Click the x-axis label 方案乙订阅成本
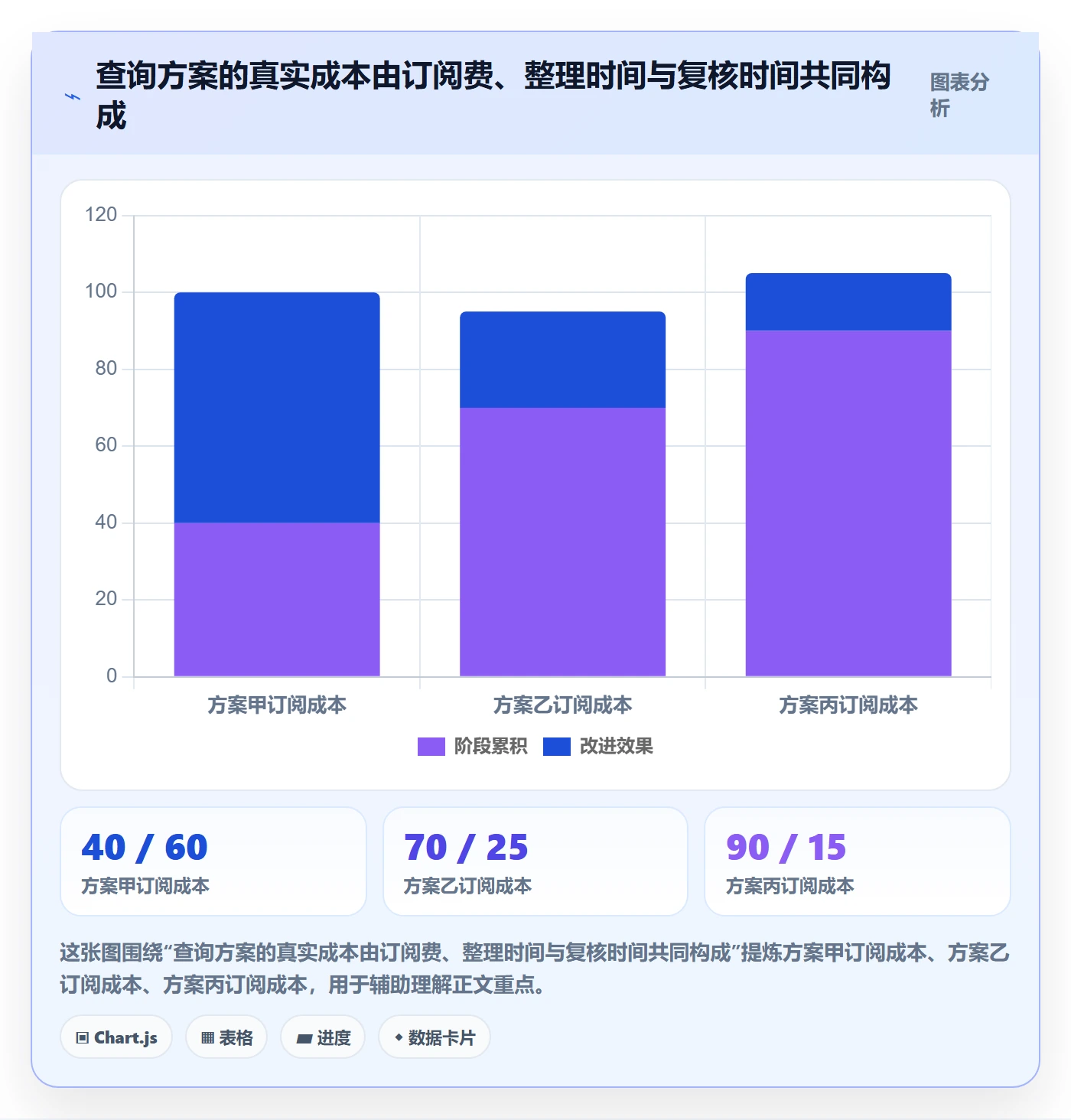The height and width of the screenshot is (1120, 1071). coord(562,705)
